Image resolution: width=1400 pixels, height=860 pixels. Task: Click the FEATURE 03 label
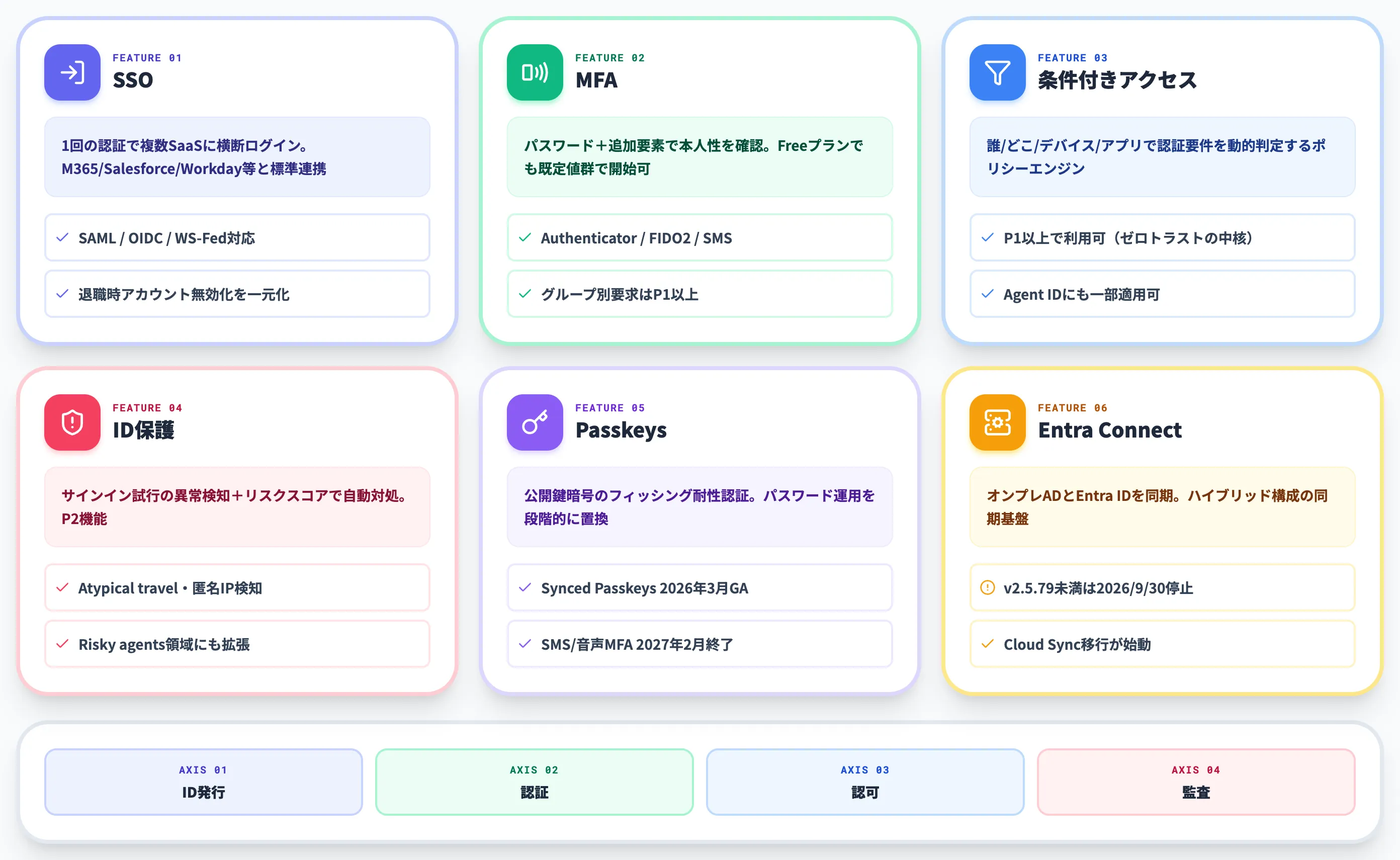point(1073,58)
